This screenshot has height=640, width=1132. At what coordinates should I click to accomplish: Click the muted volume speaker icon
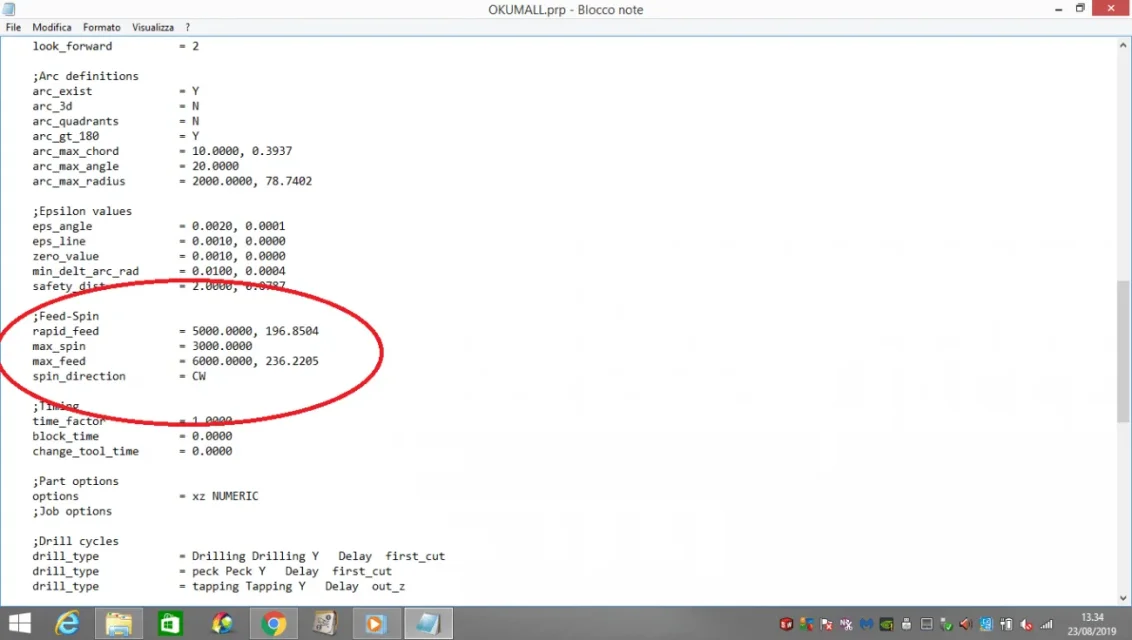pyautogui.click(x=1028, y=625)
